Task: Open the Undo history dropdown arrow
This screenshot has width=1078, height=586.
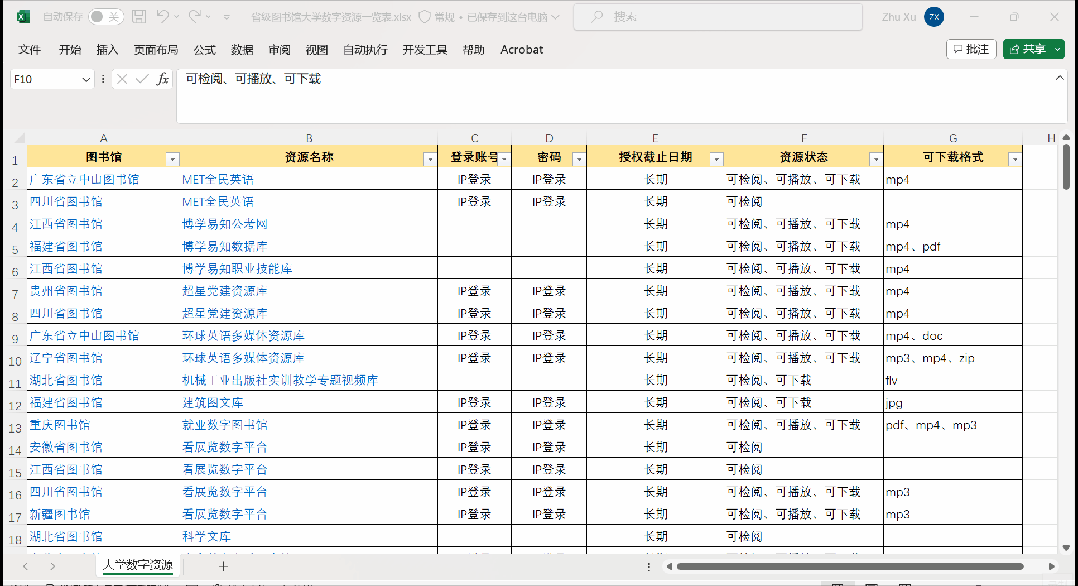Action: [x=177, y=17]
